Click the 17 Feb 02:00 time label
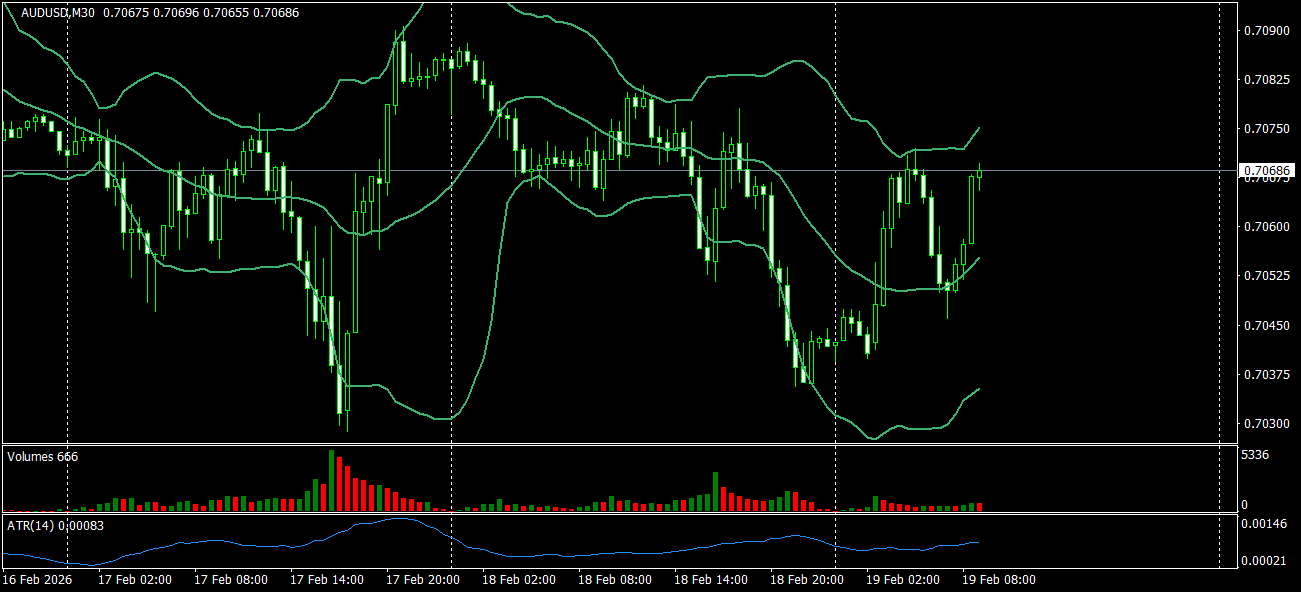This screenshot has height=592, width=1301. (136, 580)
